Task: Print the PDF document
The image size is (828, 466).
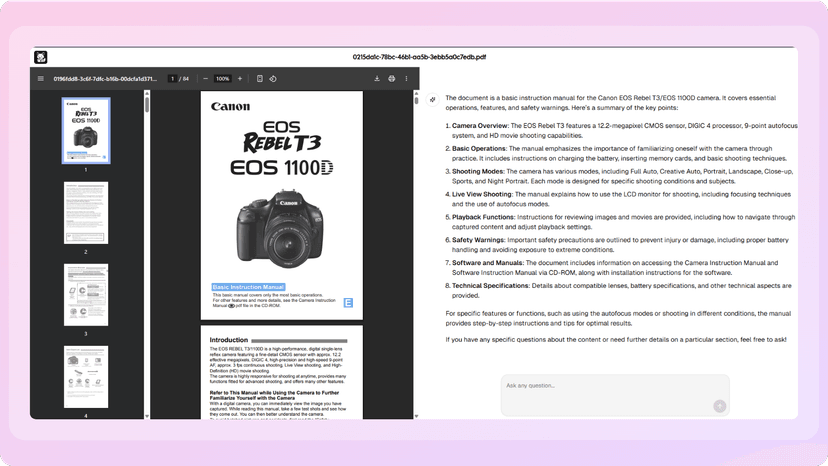Action: pos(392,79)
